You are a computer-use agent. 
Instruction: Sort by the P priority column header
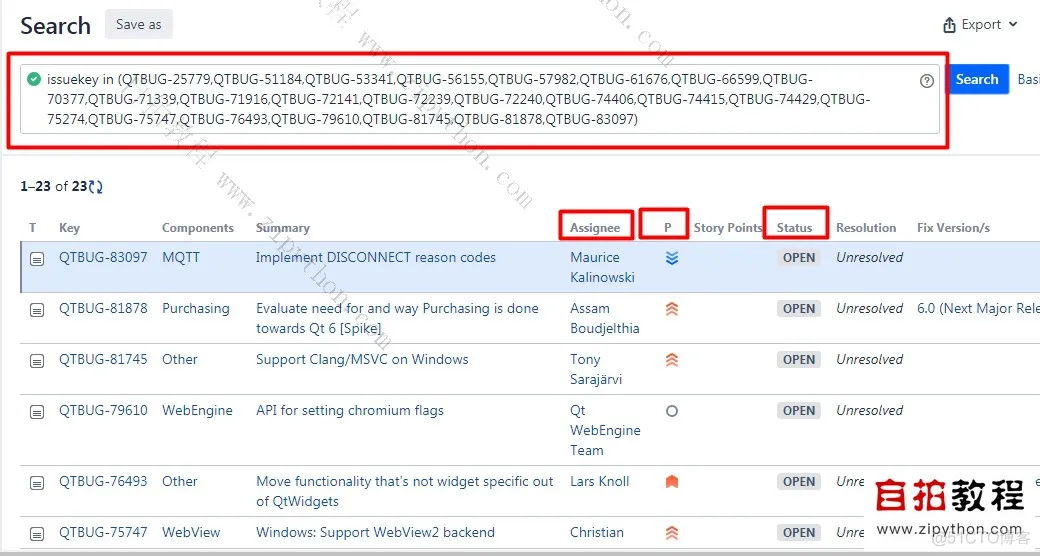668,228
